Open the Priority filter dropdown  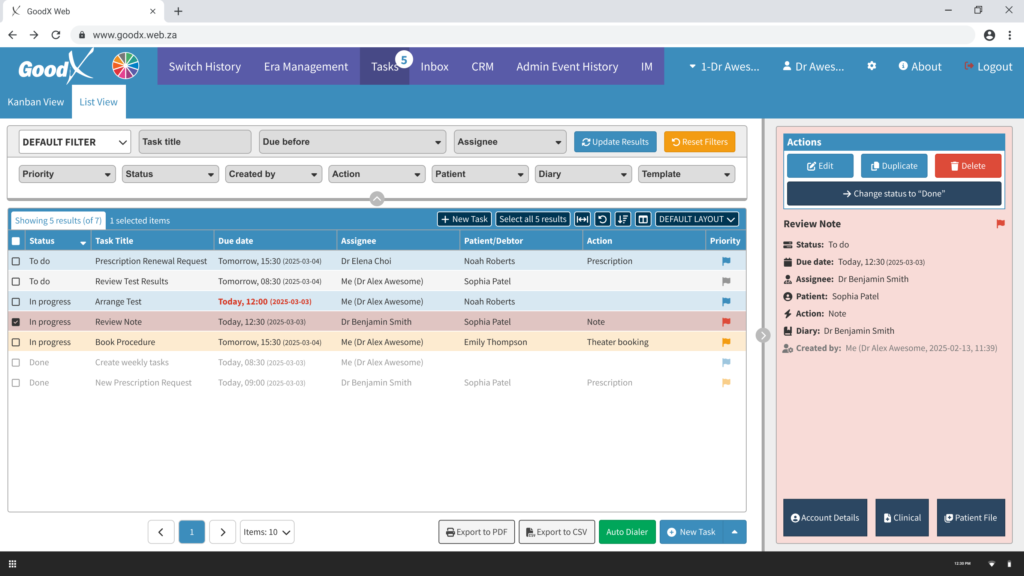pos(67,174)
